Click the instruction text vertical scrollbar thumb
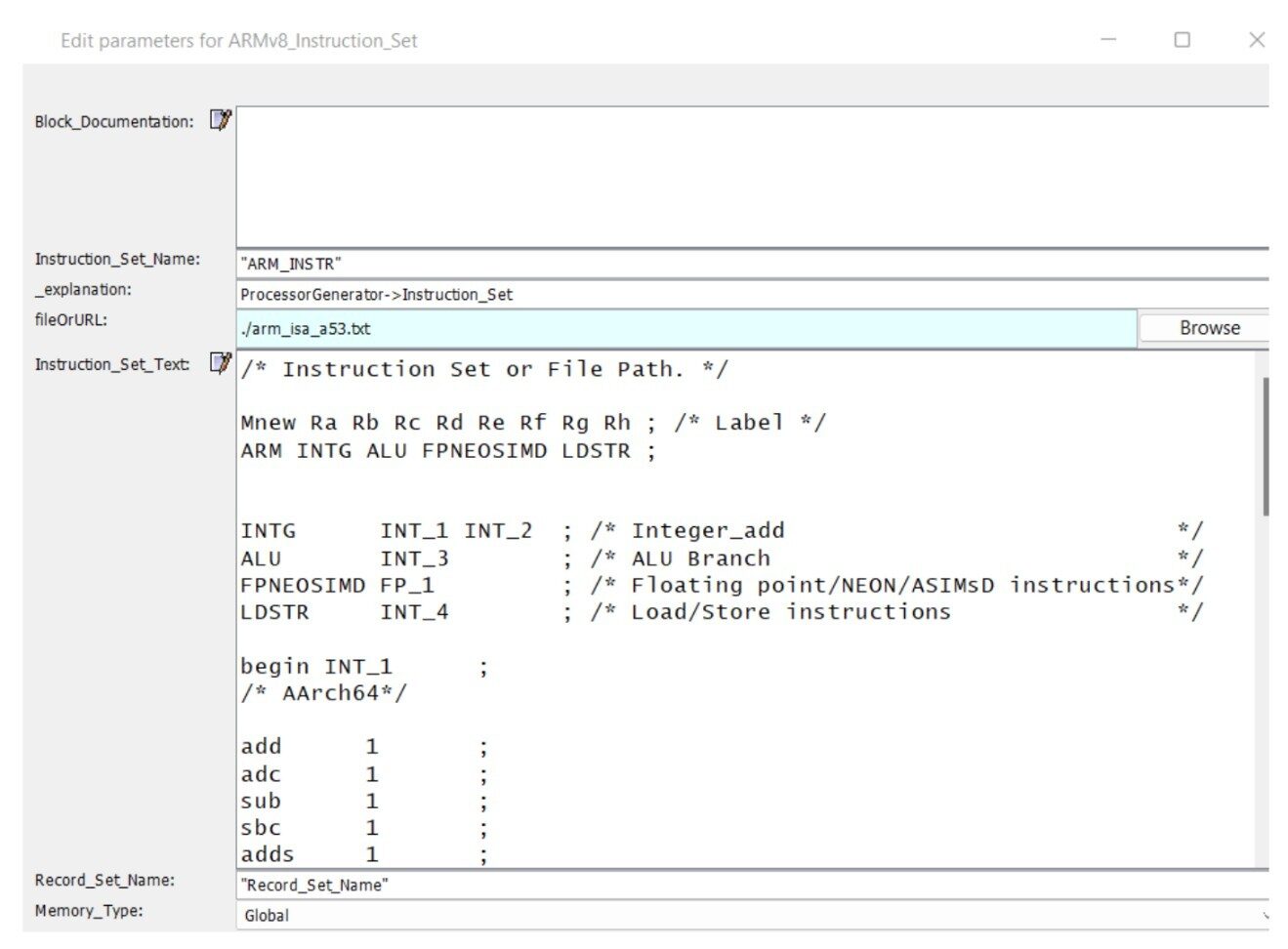 tap(1265, 446)
